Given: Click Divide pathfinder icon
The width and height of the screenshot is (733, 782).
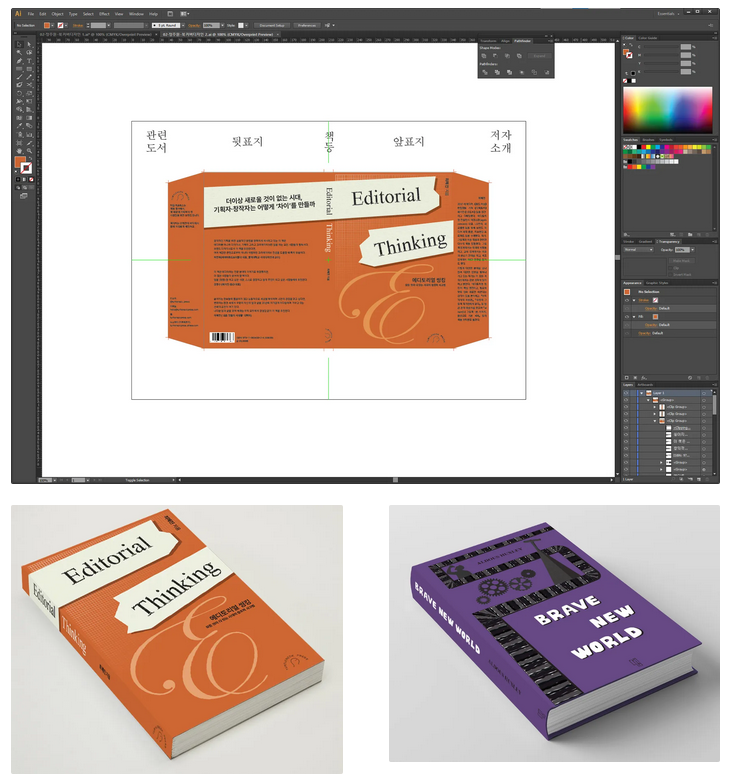Looking at the screenshot, I should (485, 72).
